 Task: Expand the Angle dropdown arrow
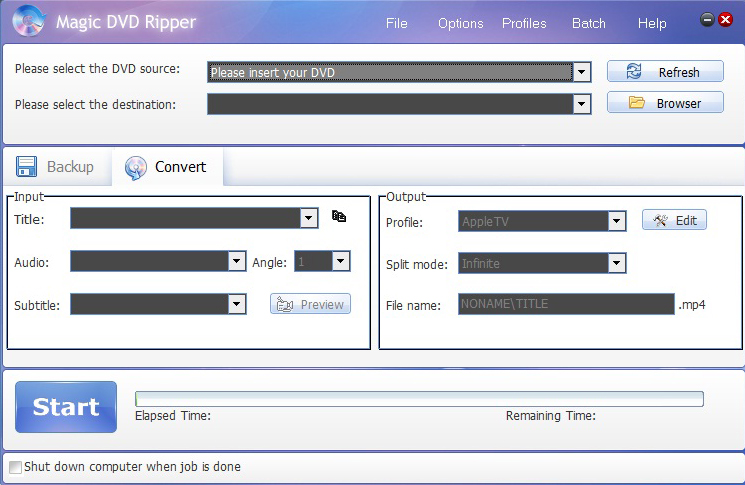click(x=341, y=261)
